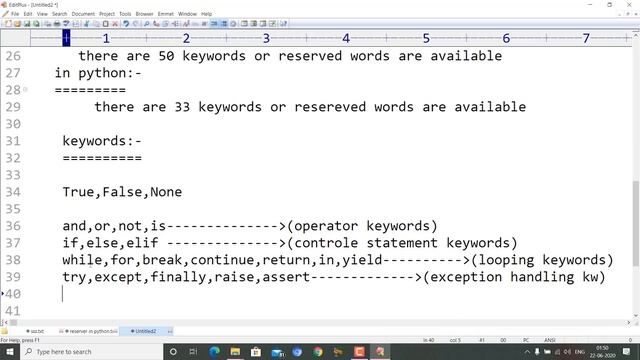Open Cortana circle icon on taskbar
Viewport: 640px width, 360px height.
tap(173, 351)
